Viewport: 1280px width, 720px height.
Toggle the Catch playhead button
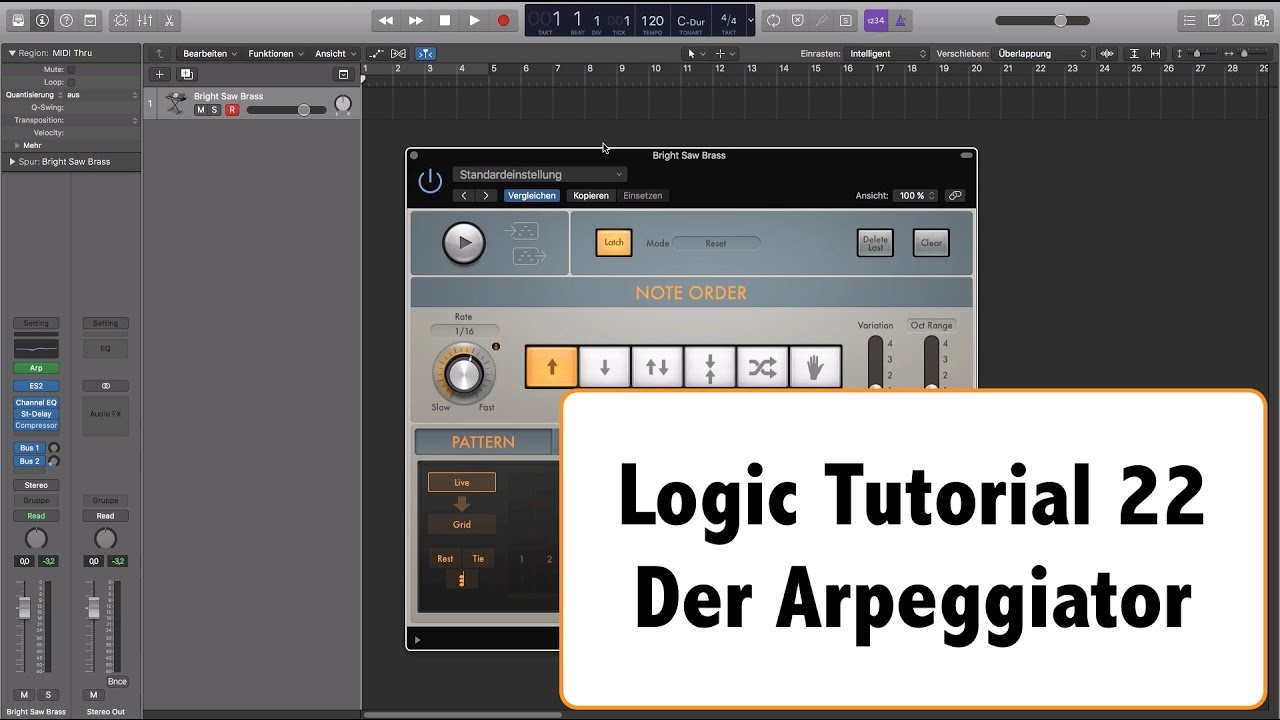pyautogui.click(x=426, y=54)
